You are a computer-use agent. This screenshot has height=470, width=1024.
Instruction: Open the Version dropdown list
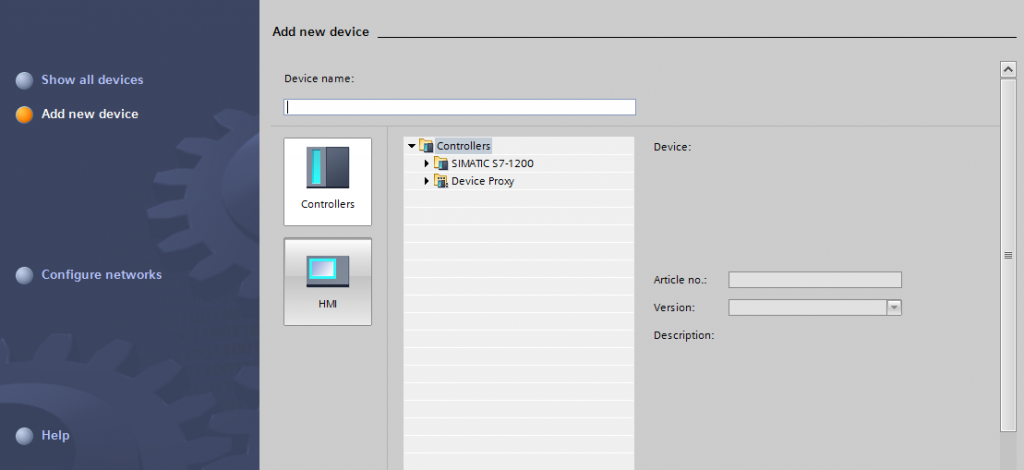point(894,308)
